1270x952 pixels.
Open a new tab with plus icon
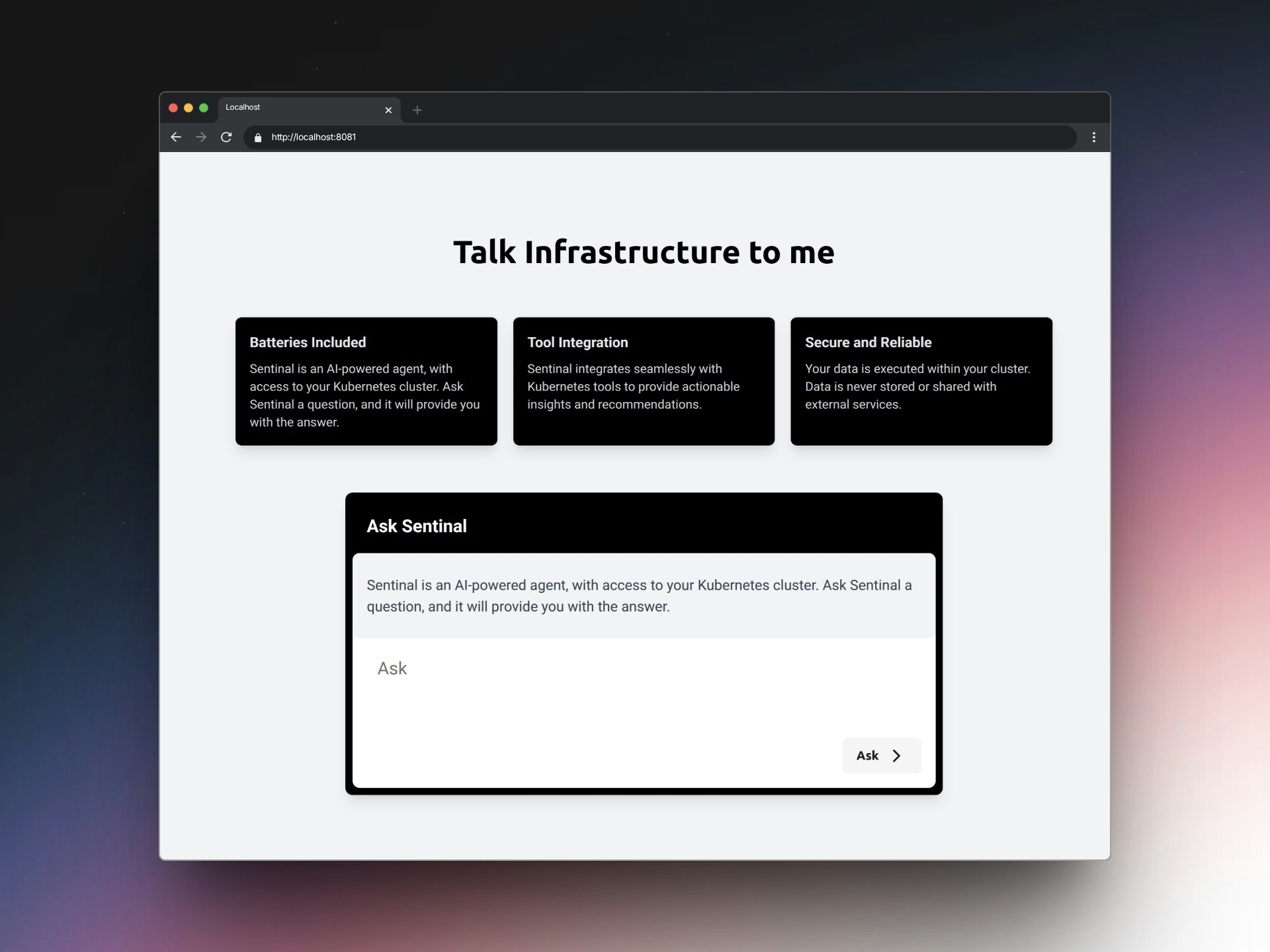(x=417, y=110)
